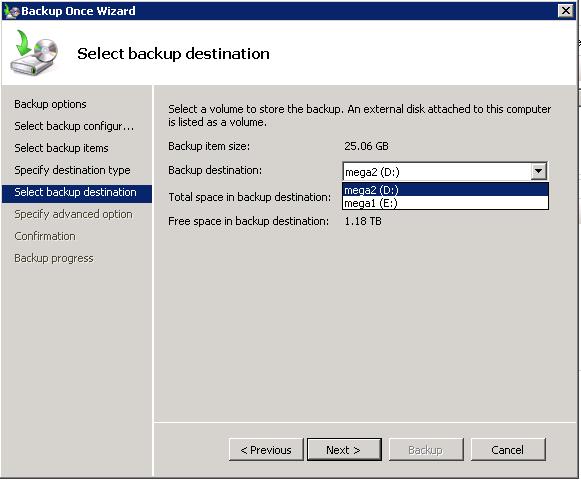Click the Specify advanced option step
The height and width of the screenshot is (480, 581).
pyautogui.click(x=73, y=214)
